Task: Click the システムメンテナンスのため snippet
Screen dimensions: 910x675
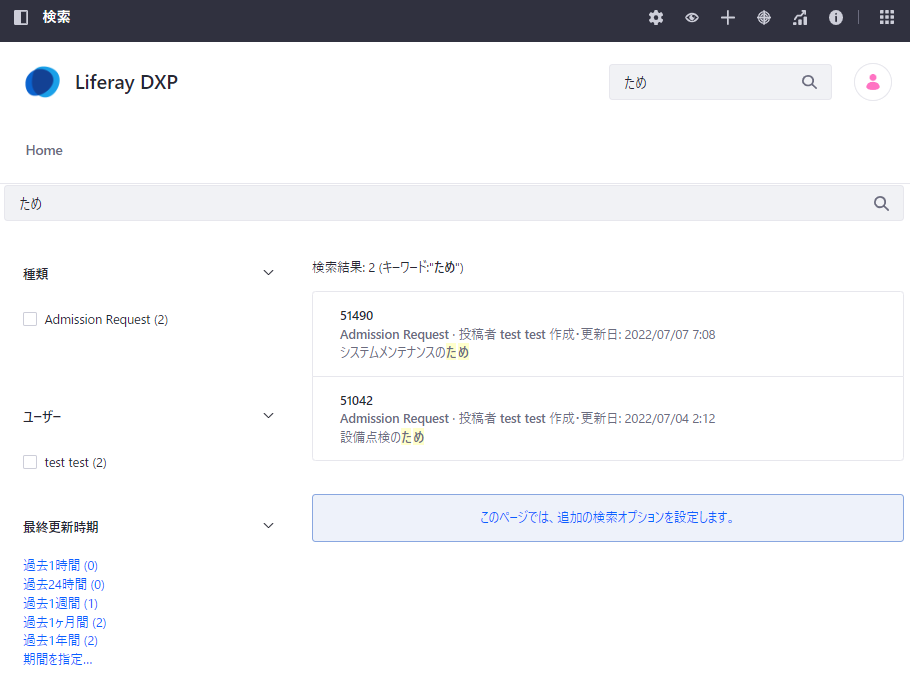Action: click(x=405, y=352)
